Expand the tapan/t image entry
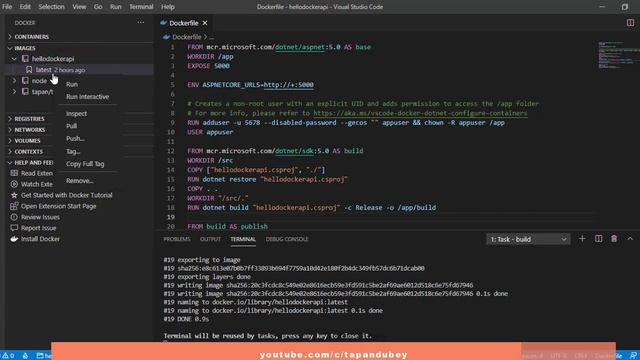This screenshot has height=360, width=640. pyautogui.click(x=15, y=91)
